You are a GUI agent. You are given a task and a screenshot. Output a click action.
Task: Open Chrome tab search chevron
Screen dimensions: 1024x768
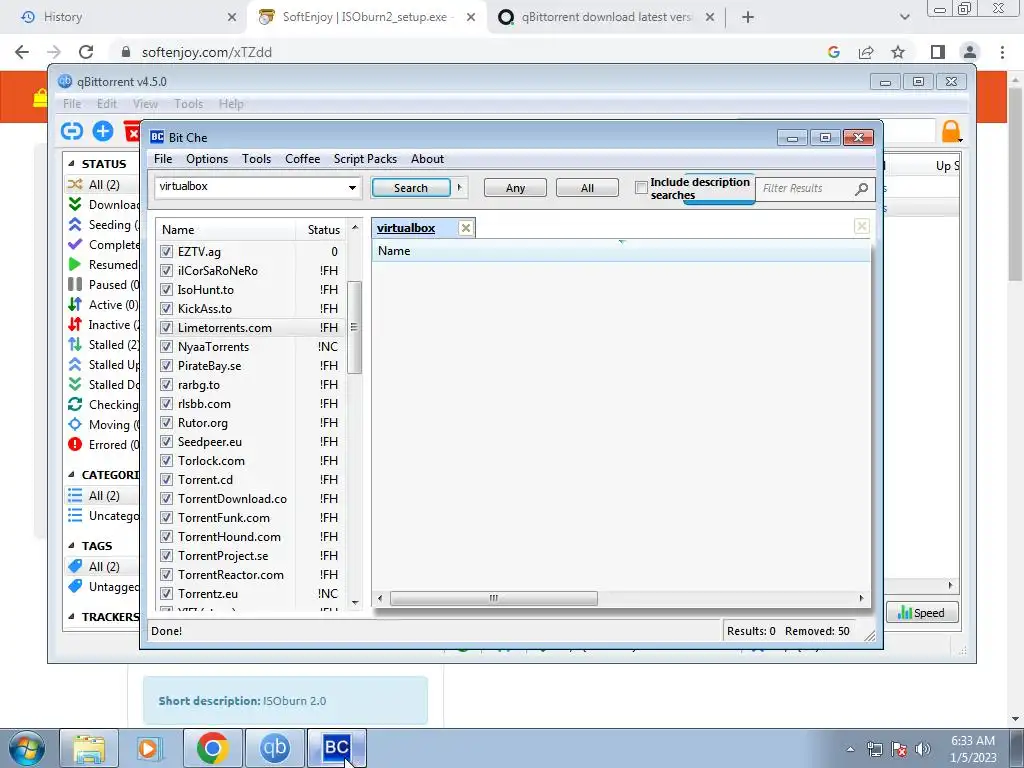(904, 17)
